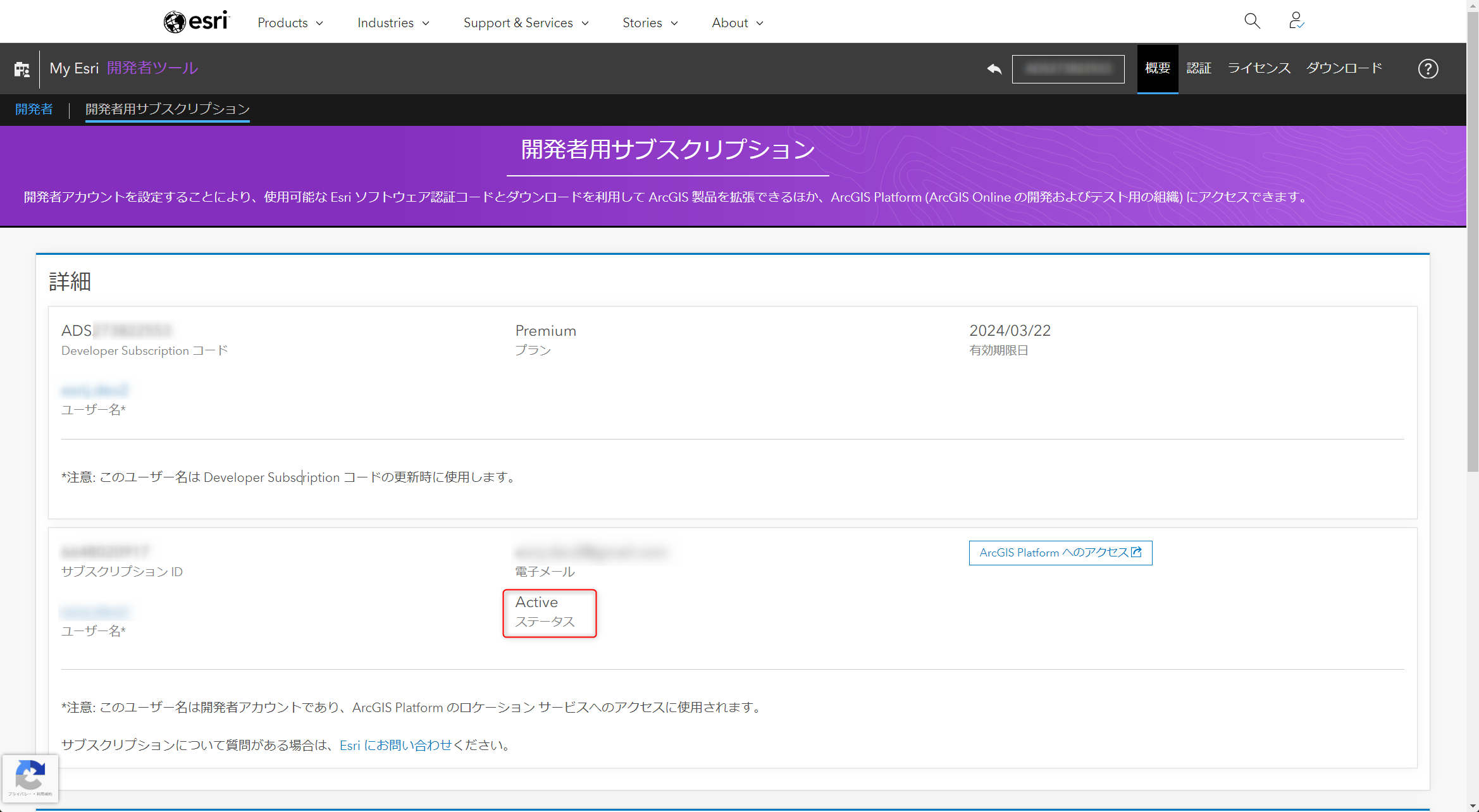Click the 開発者ツール header link
This screenshot has height=812, width=1479.
pos(152,68)
